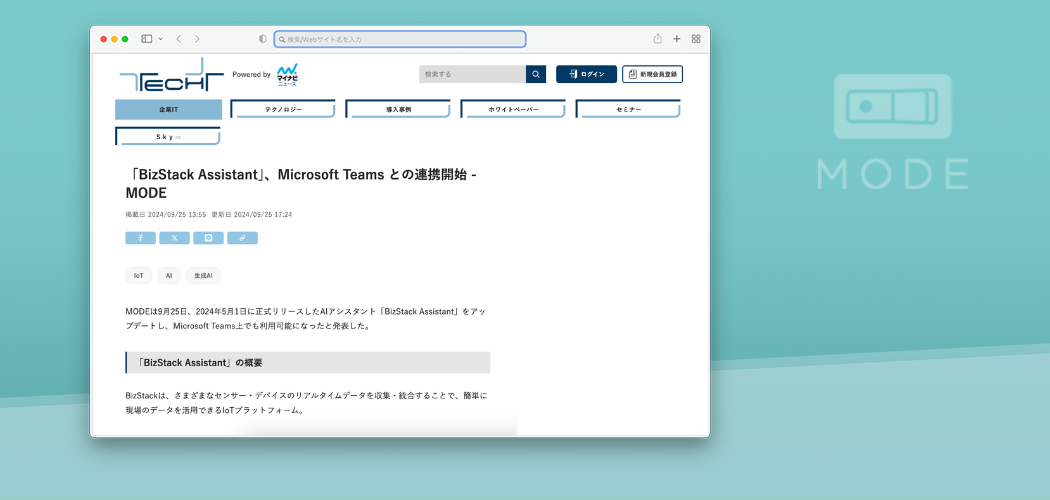1050x500 pixels.
Task: Show the tab overview grid
Action: pos(696,39)
